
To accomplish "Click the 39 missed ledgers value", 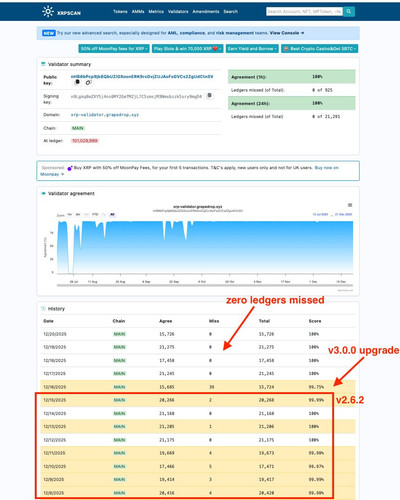I will pos(211,387).
